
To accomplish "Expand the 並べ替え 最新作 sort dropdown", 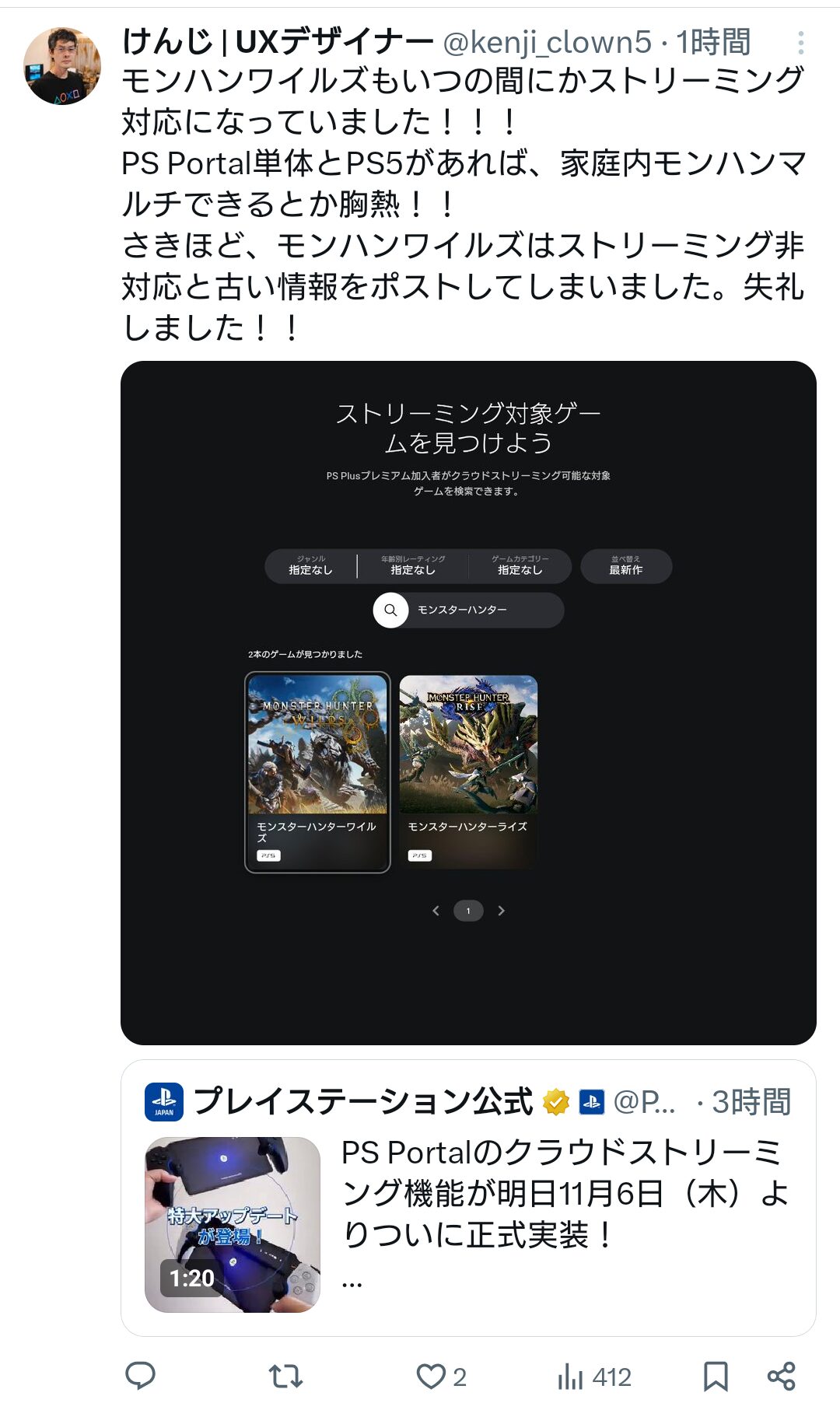I will tap(626, 565).
